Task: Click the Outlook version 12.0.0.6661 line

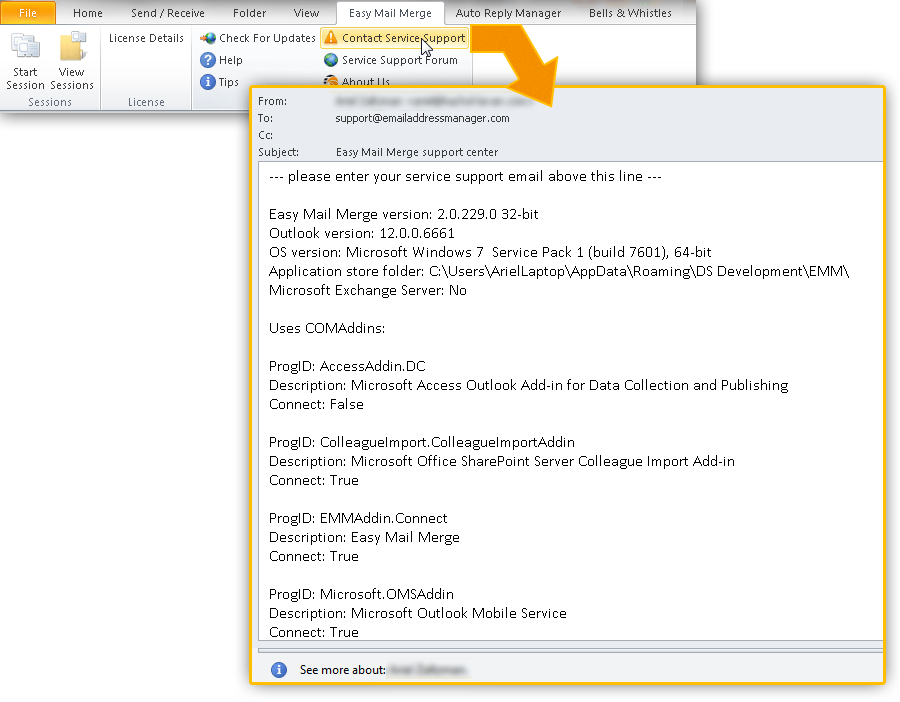Action: coord(362,233)
